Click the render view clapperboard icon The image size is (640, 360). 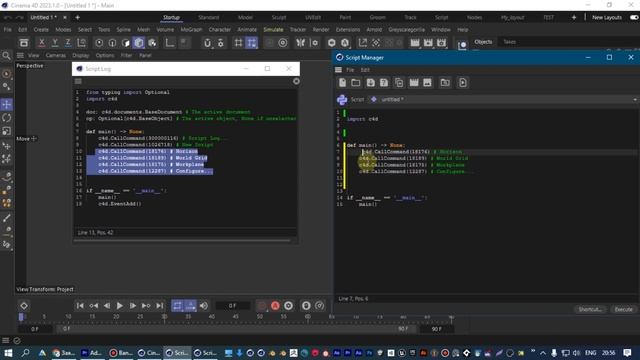pos(415,42)
